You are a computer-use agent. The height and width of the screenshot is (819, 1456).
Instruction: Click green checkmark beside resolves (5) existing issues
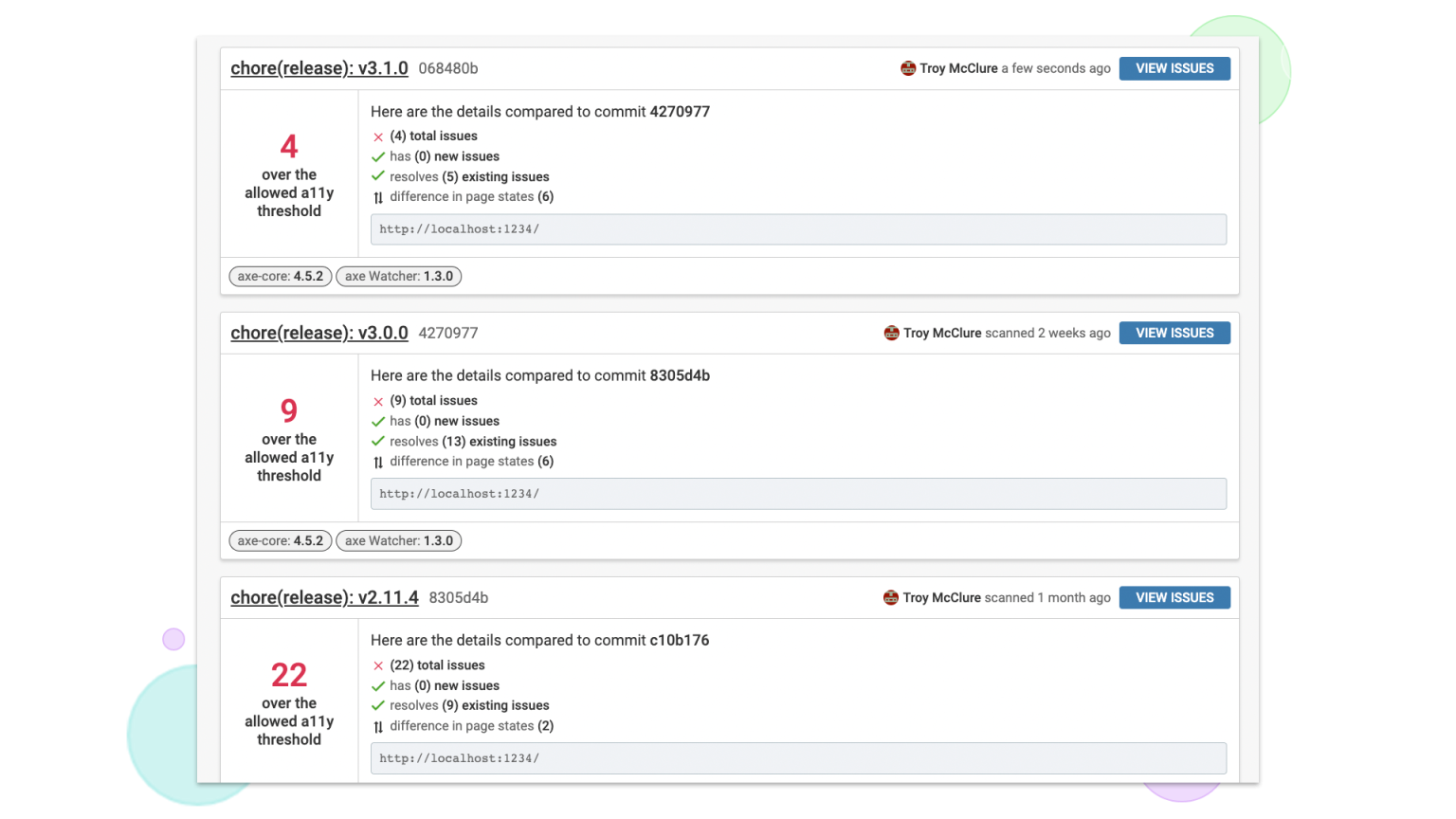point(378,176)
